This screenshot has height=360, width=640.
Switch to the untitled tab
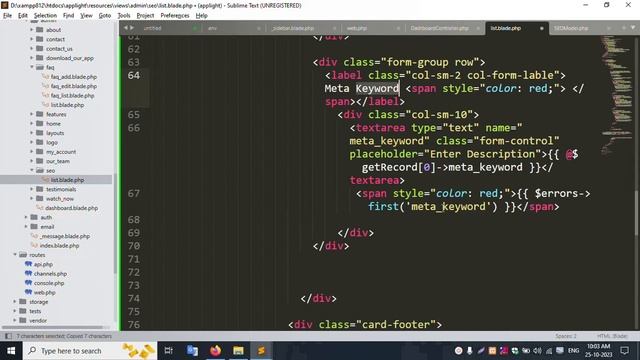[x=153, y=28]
